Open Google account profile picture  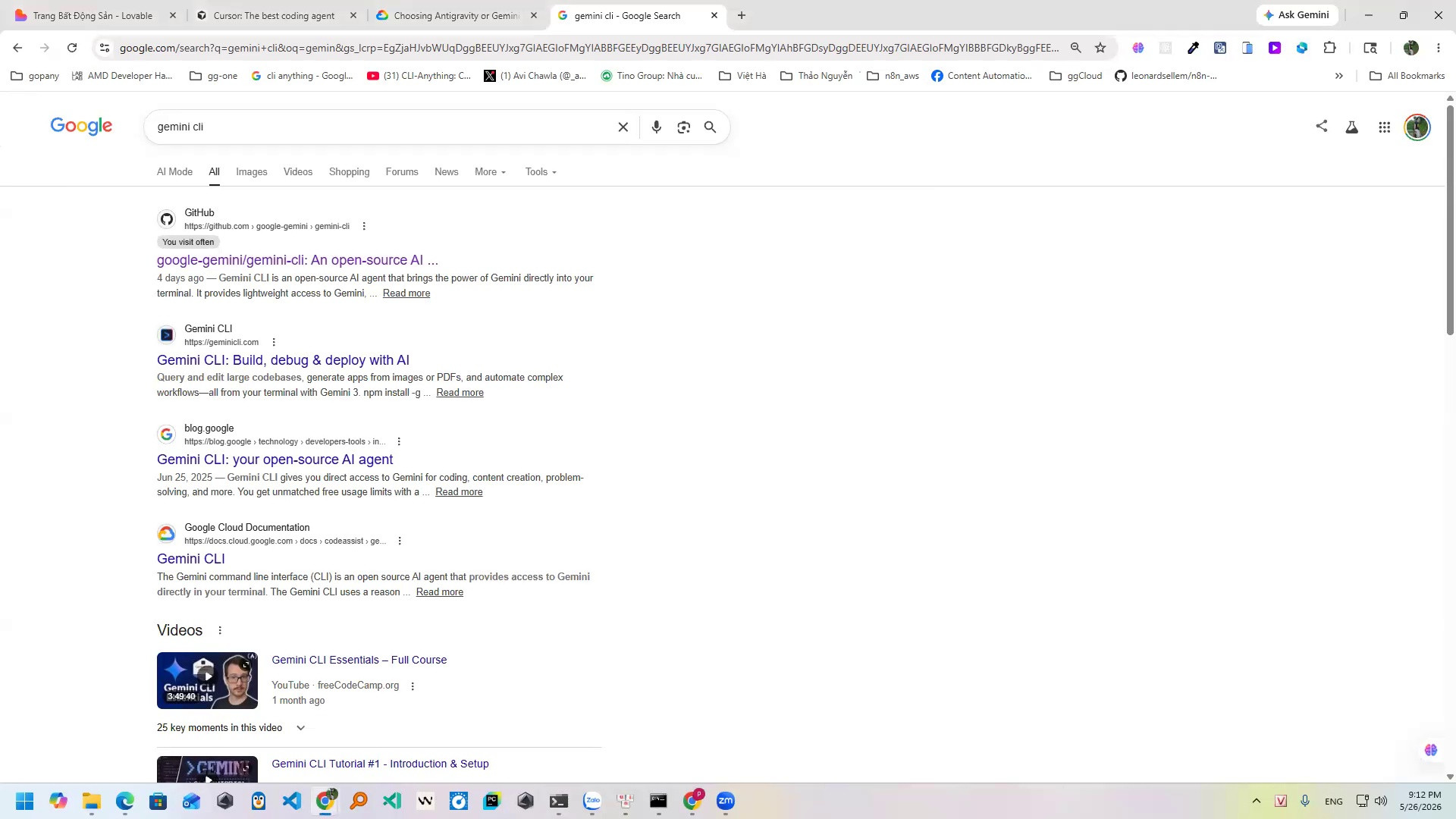1417,127
